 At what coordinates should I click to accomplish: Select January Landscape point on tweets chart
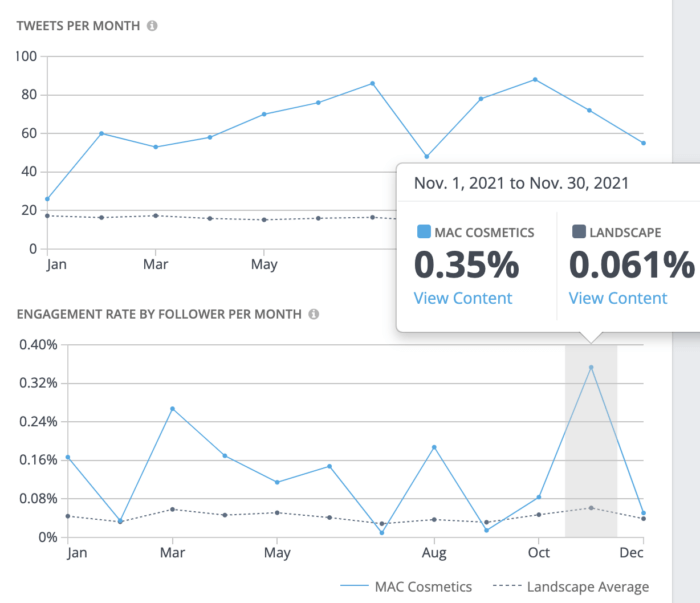point(47,216)
